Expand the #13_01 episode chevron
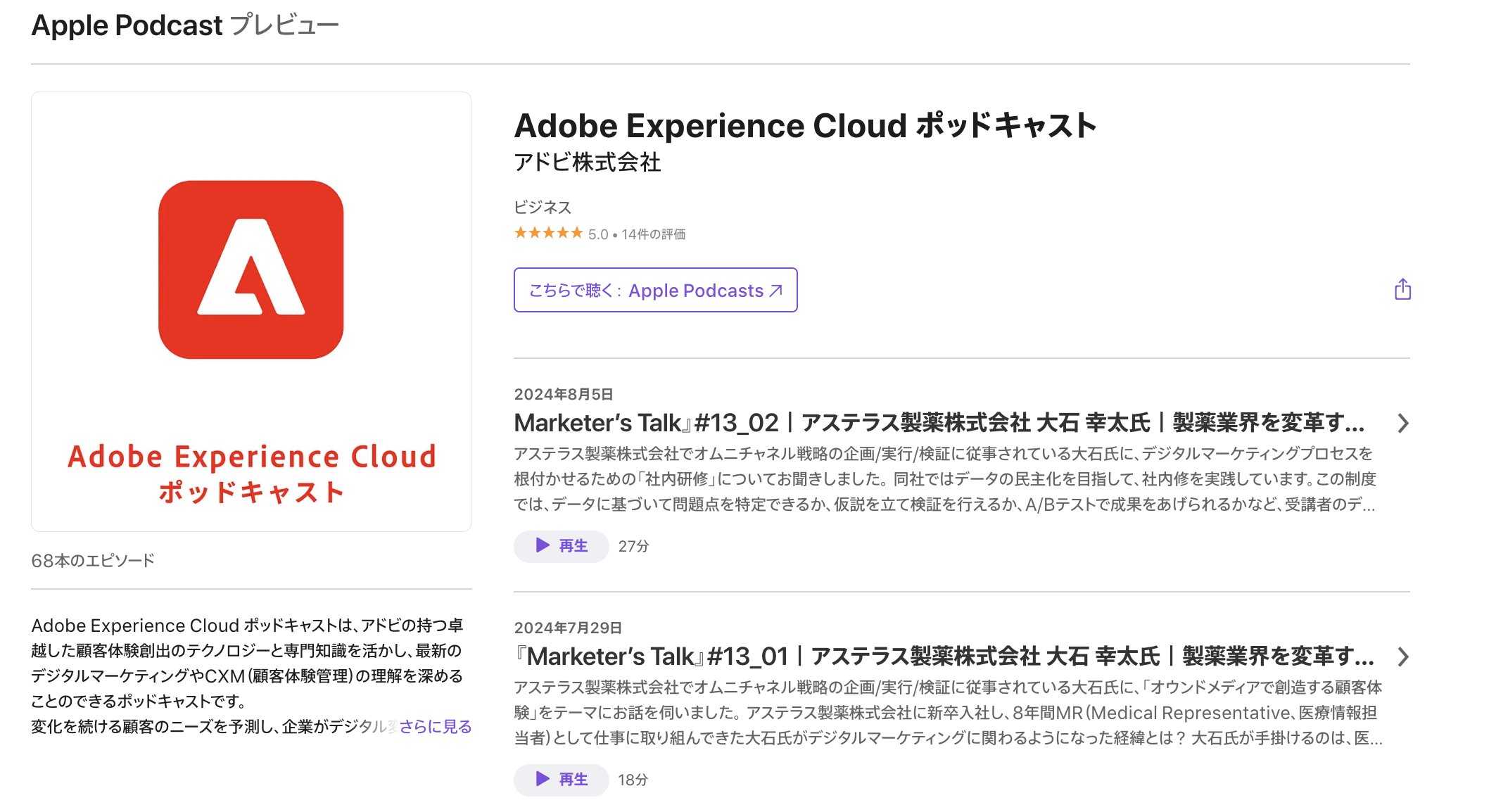Viewport: 1496px width, 812px height. click(x=1402, y=656)
